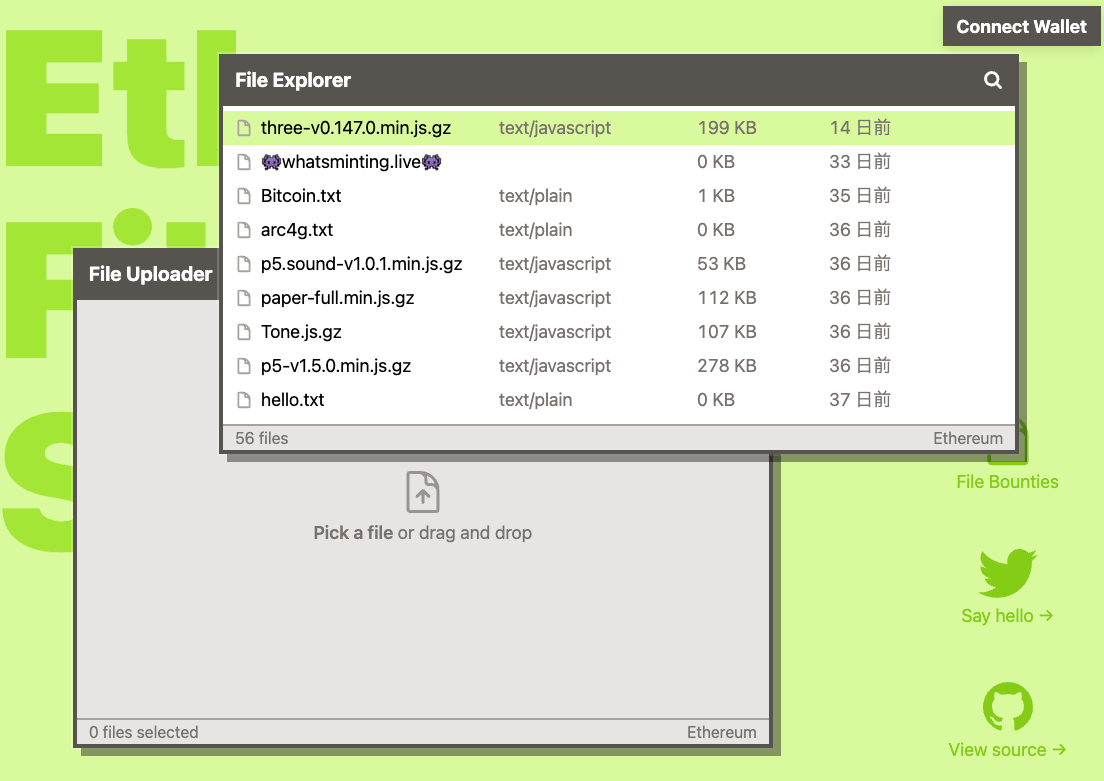Select p5.sound-v1.0.1.min.js.gz file
Viewport: 1104px width, 781px height.
click(361, 264)
